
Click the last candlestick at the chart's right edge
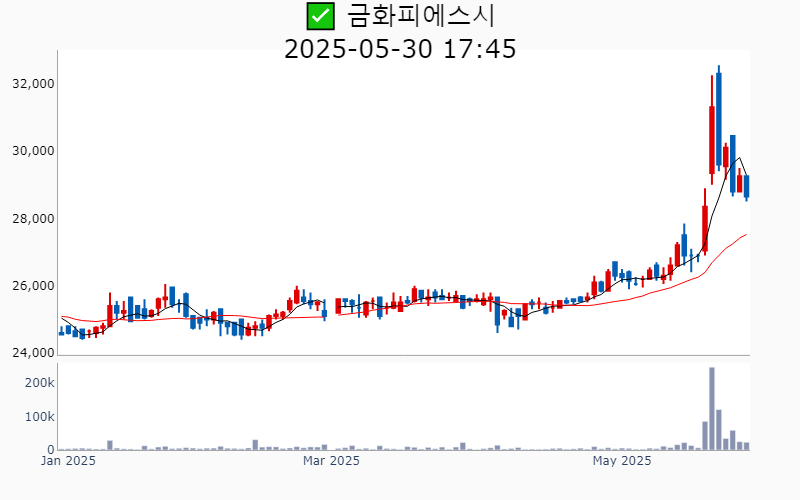pyautogui.click(x=746, y=187)
